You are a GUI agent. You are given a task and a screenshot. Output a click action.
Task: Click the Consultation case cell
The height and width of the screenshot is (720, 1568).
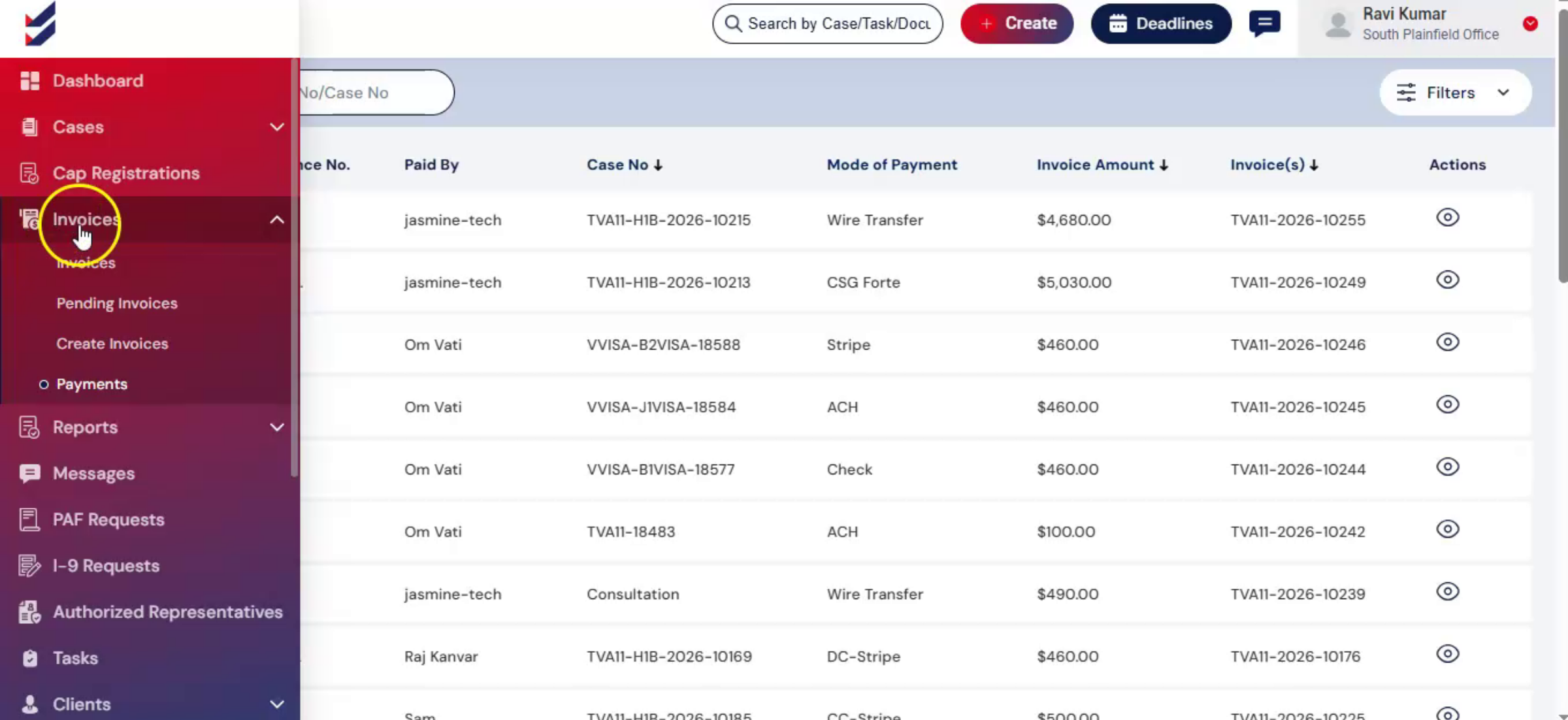tap(632, 595)
